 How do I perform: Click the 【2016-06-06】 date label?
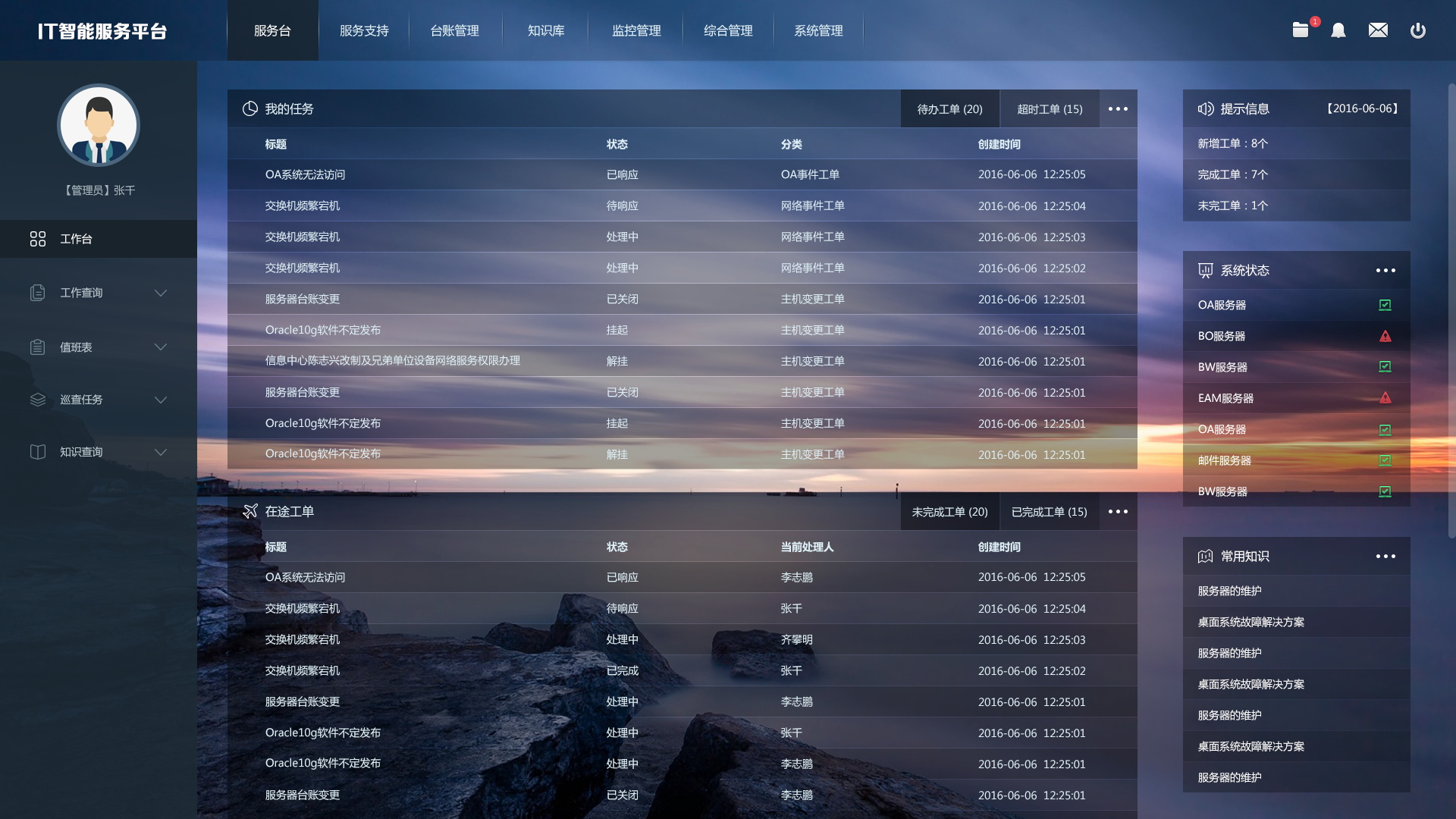tap(1362, 108)
